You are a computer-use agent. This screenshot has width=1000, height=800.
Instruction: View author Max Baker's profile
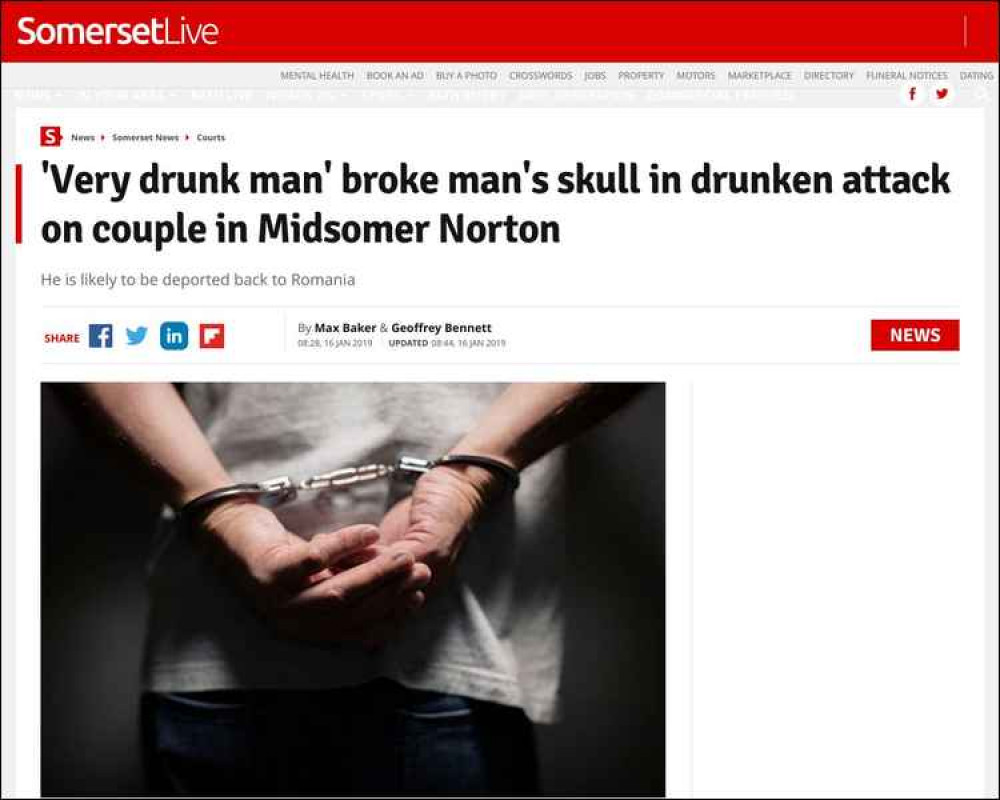(x=345, y=327)
